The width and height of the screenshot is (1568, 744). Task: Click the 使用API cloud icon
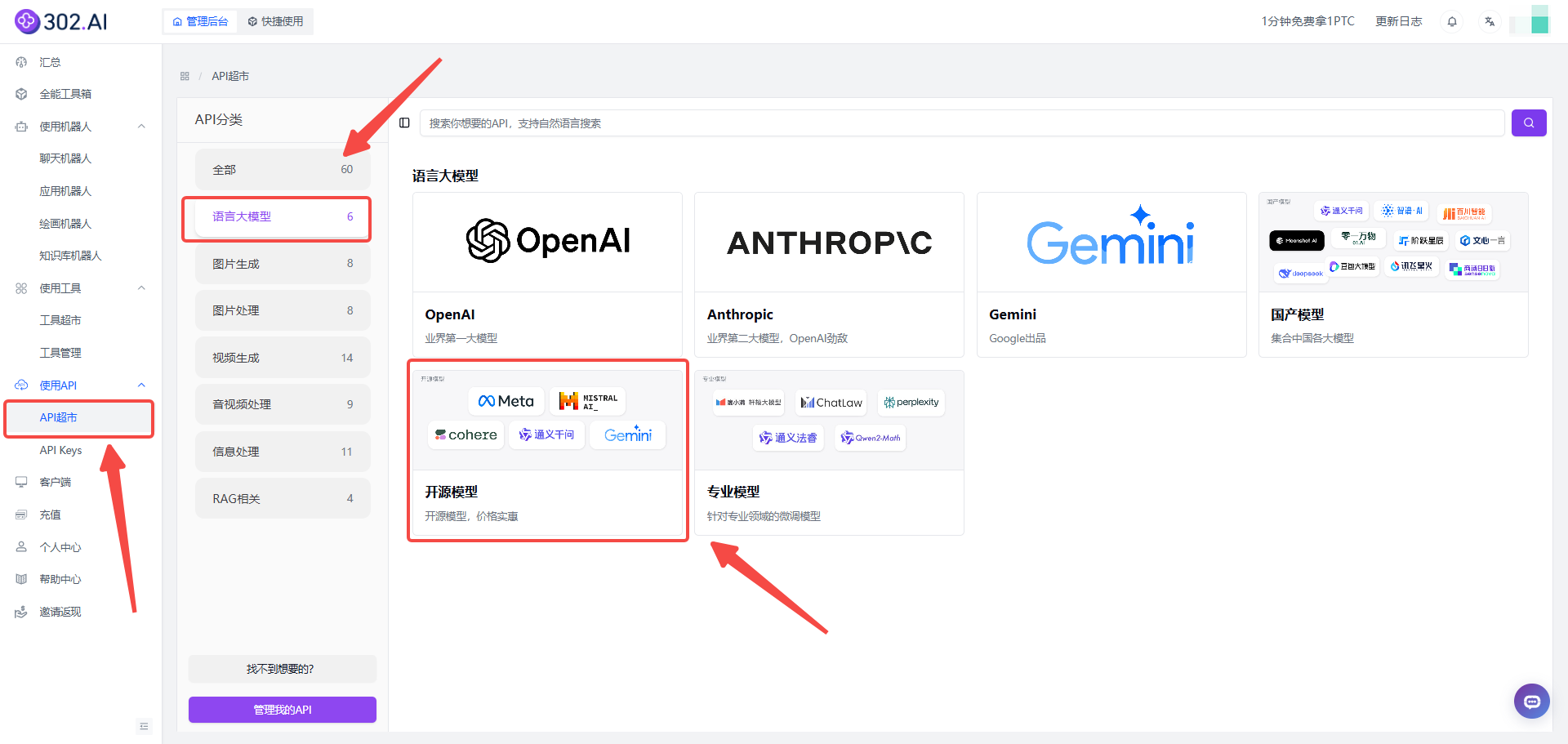pos(21,385)
